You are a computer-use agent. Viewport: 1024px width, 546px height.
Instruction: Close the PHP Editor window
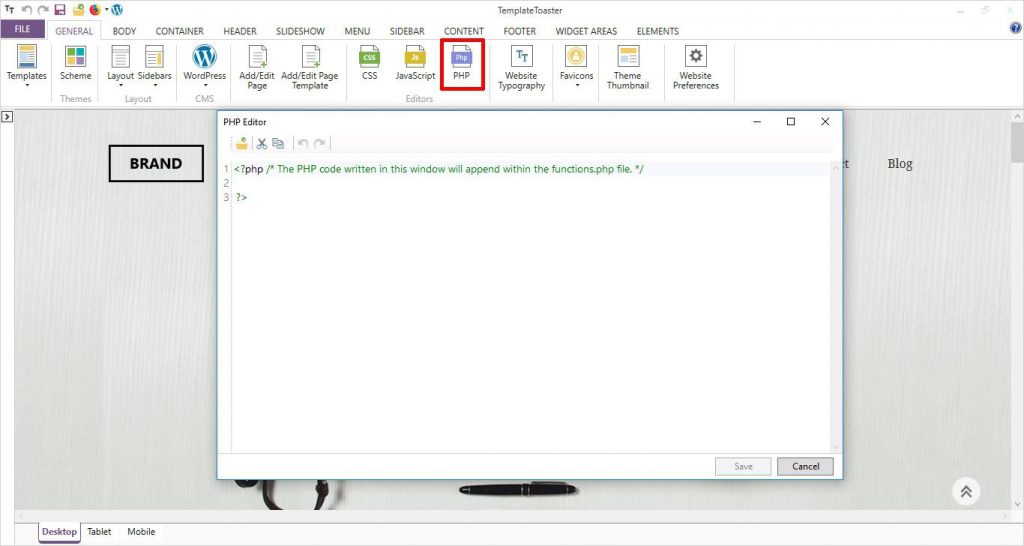click(x=825, y=121)
